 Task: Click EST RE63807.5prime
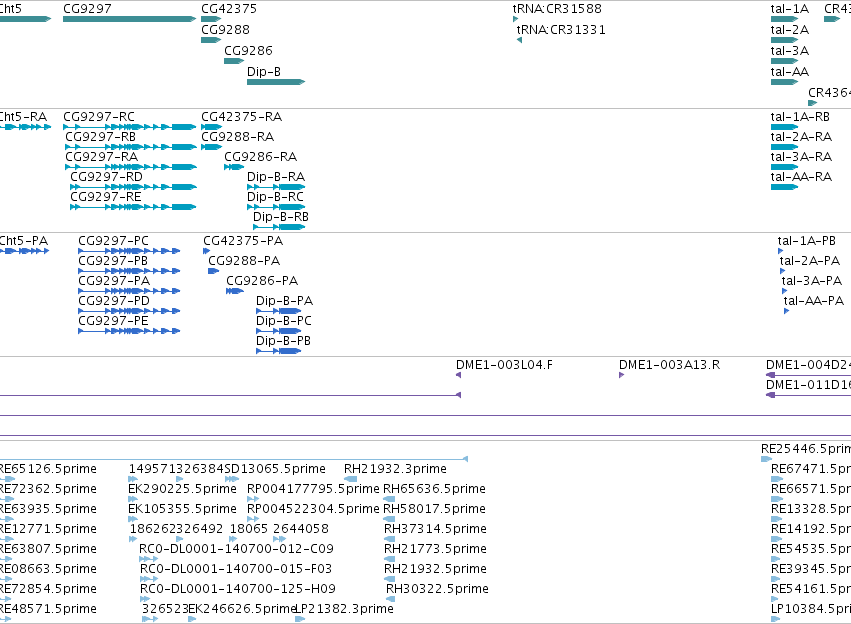(7, 559)
